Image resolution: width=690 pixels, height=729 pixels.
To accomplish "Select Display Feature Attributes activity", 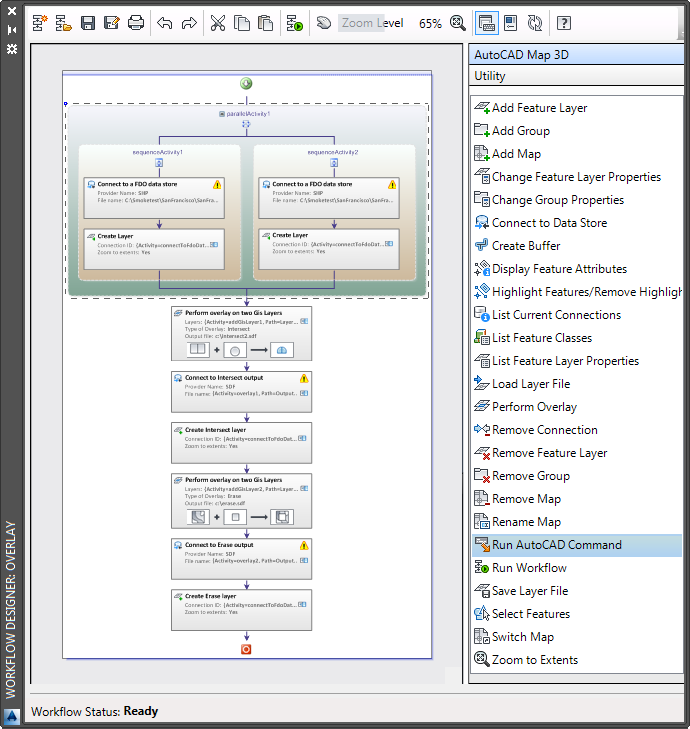I will (x=577, y=269).
